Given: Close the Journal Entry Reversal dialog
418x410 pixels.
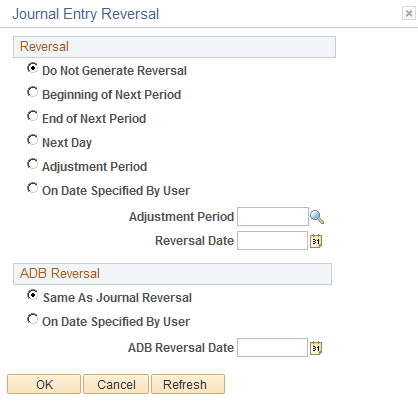Looking at the screenshot, I should 409,13.
